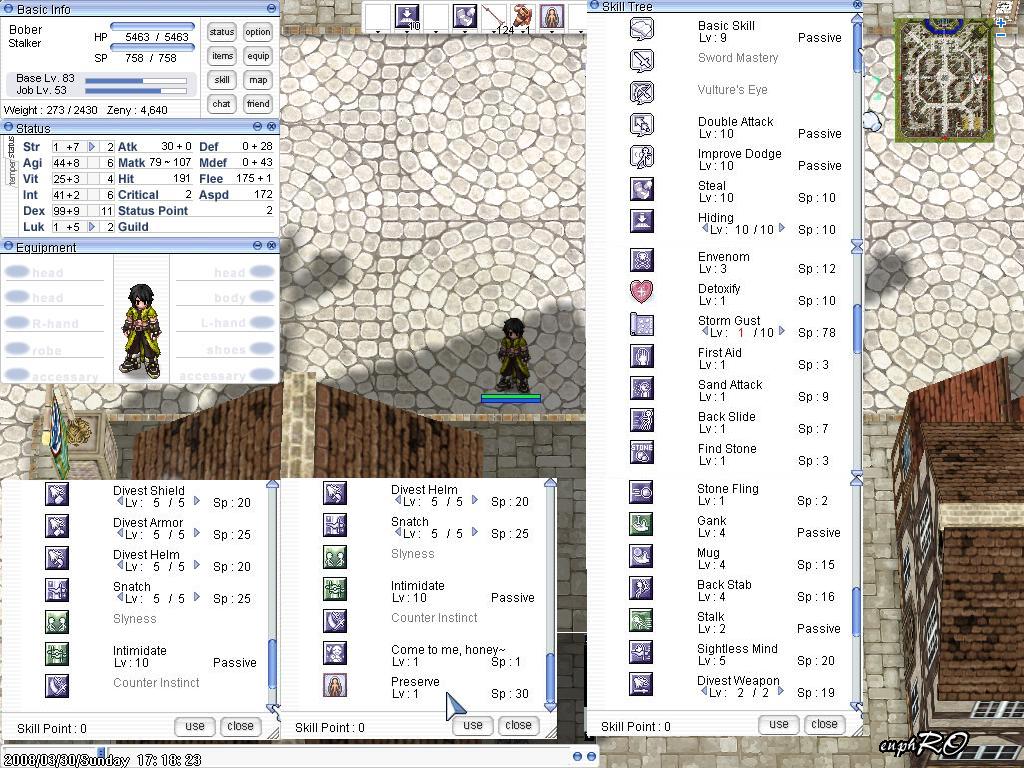The height and width of the screenshot is (768, 1024).
Task: Zoom in the minimap with plus
Action: [1001, 22]
